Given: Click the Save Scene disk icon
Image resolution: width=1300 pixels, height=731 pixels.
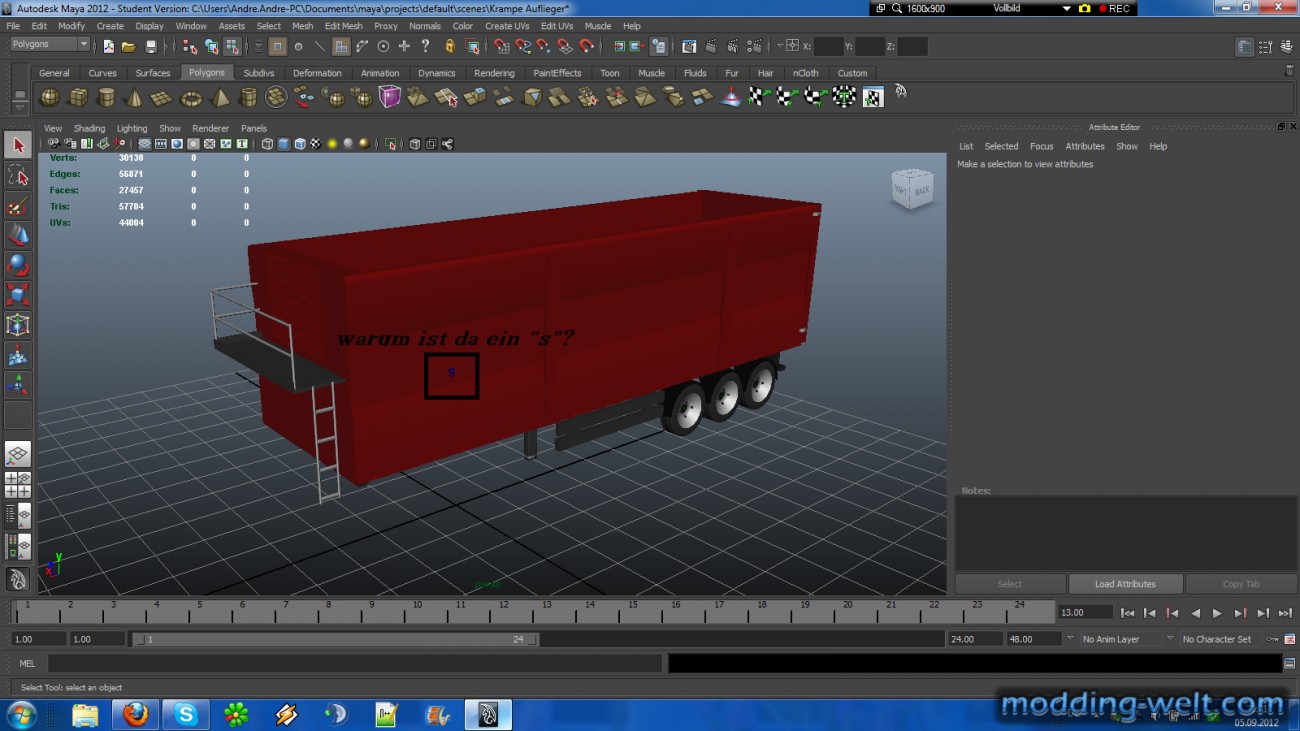Looking at the screenshot, I should [x=151, y=46].
